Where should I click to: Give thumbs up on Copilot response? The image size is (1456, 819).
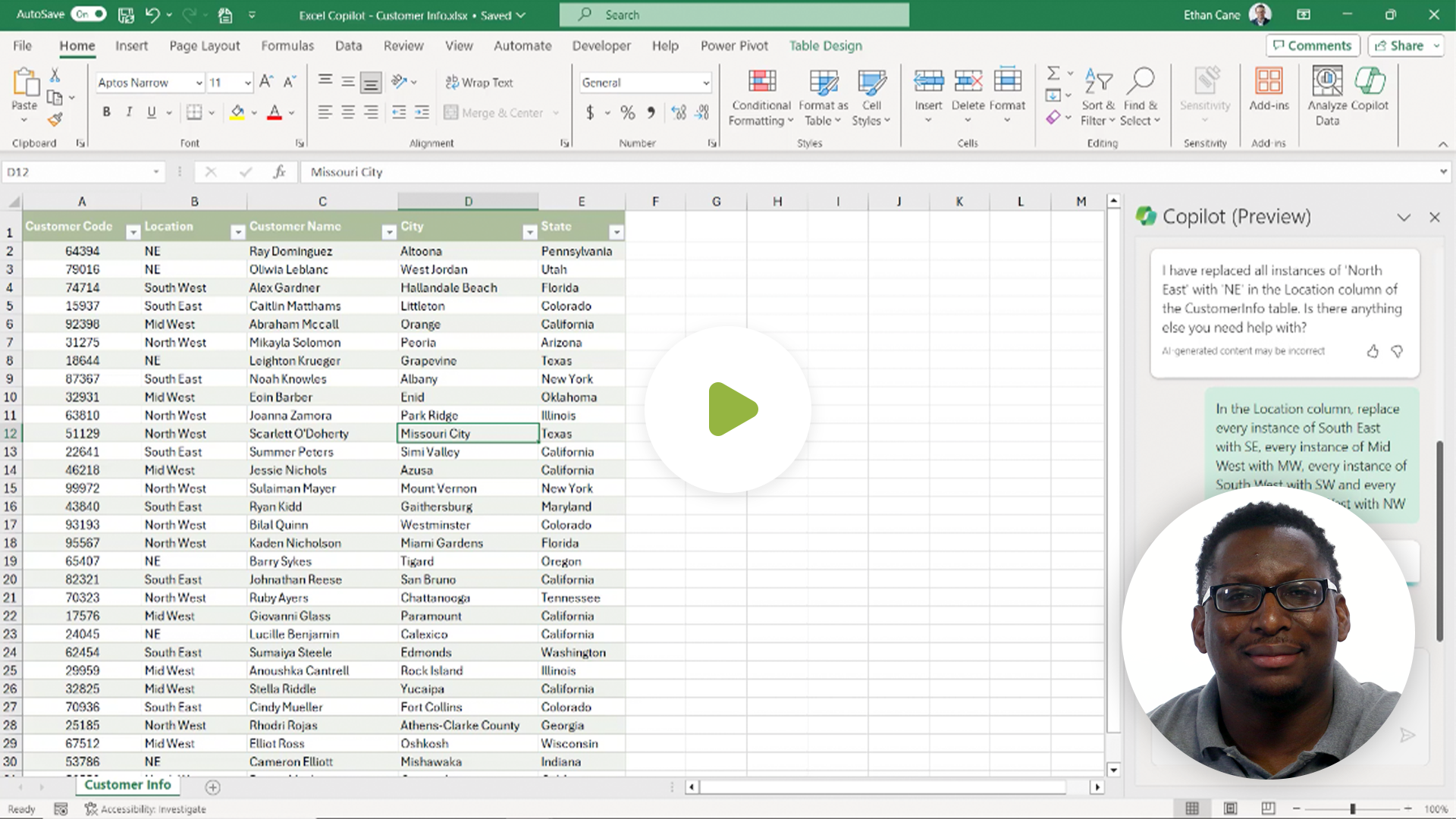[x=1373, y=351]
